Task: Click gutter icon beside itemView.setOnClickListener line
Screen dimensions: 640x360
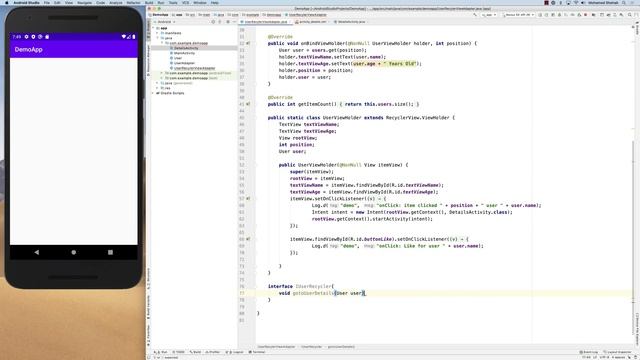Action: (x=248, y=198)
